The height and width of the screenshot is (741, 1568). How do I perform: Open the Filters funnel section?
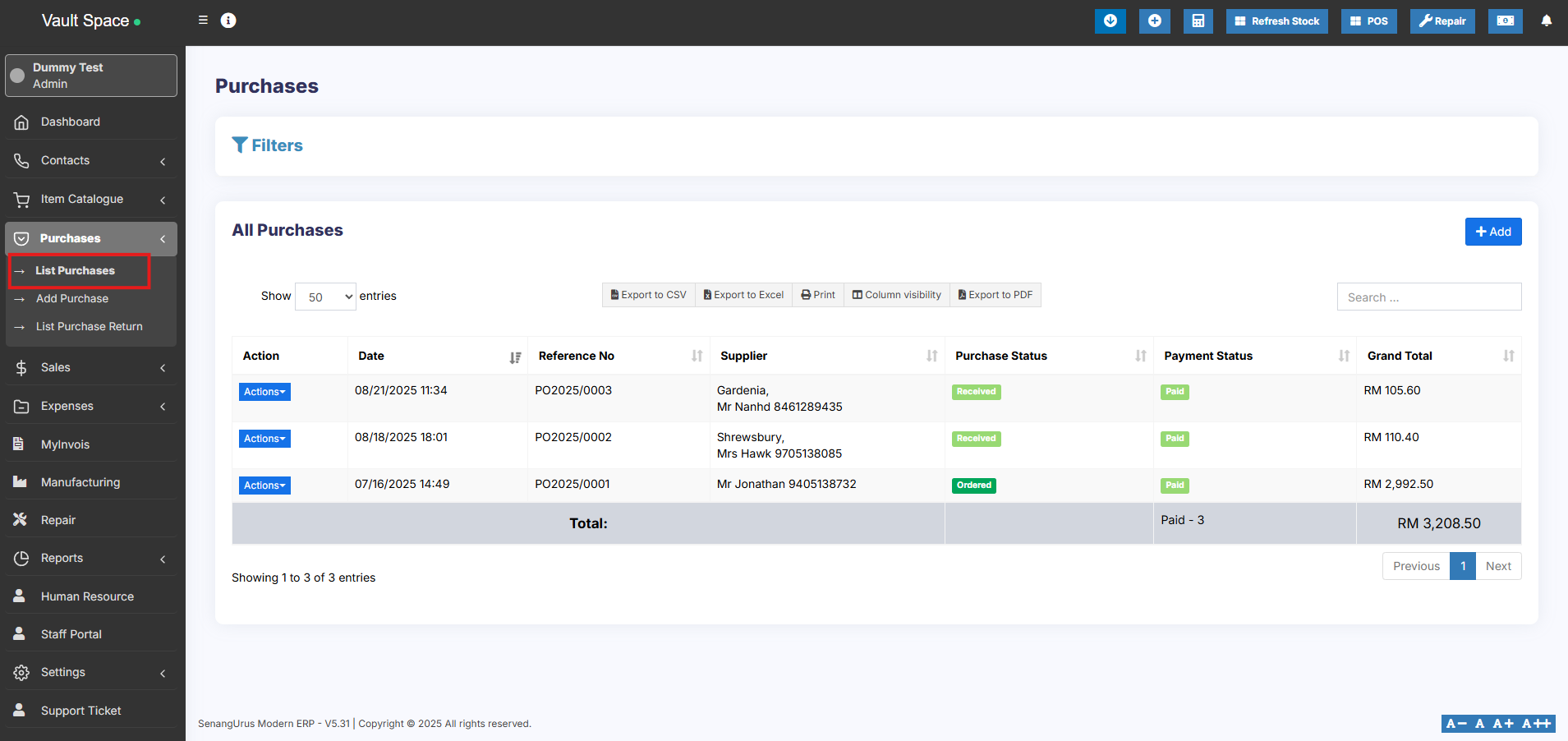(268, 145)
